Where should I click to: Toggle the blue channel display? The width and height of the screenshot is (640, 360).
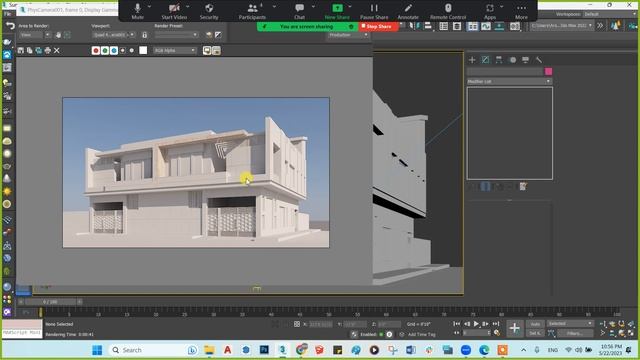point(114,51)
